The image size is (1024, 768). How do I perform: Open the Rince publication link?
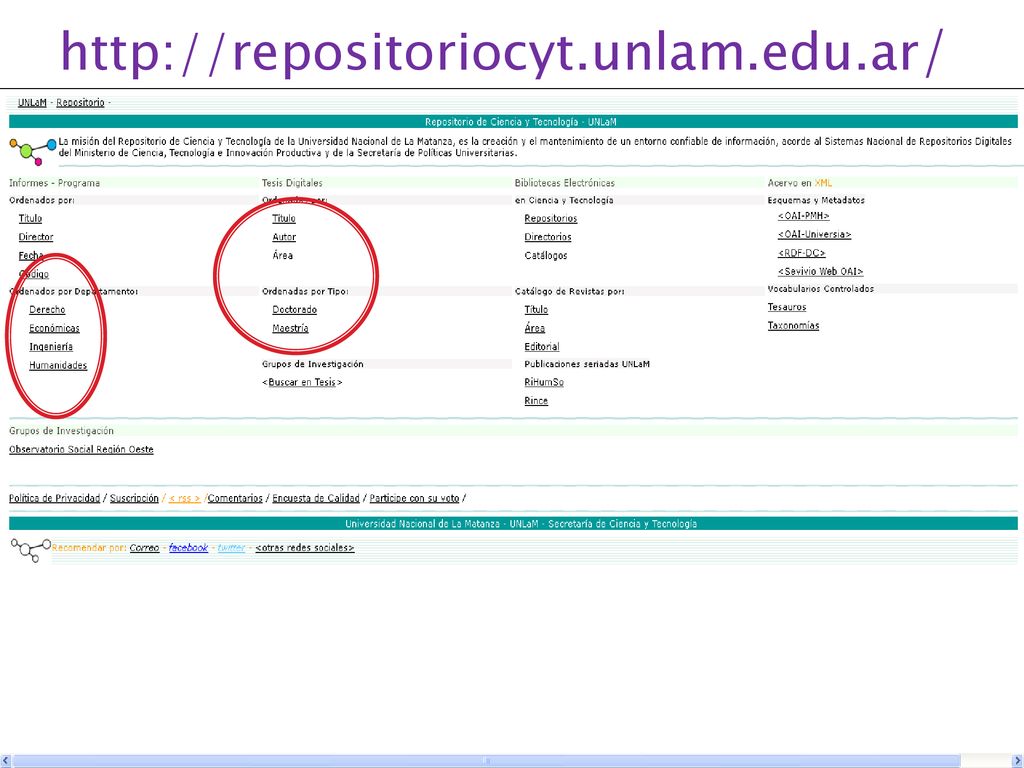(x=536, y=401)
